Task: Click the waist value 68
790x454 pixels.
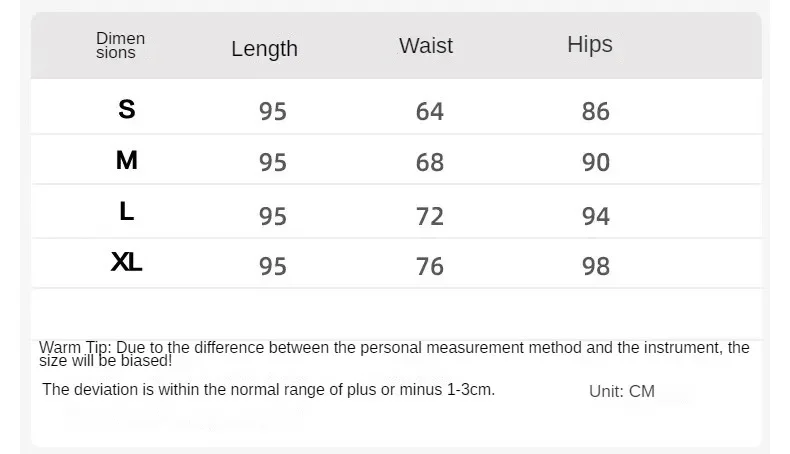Action: click(x=429, y=162)
